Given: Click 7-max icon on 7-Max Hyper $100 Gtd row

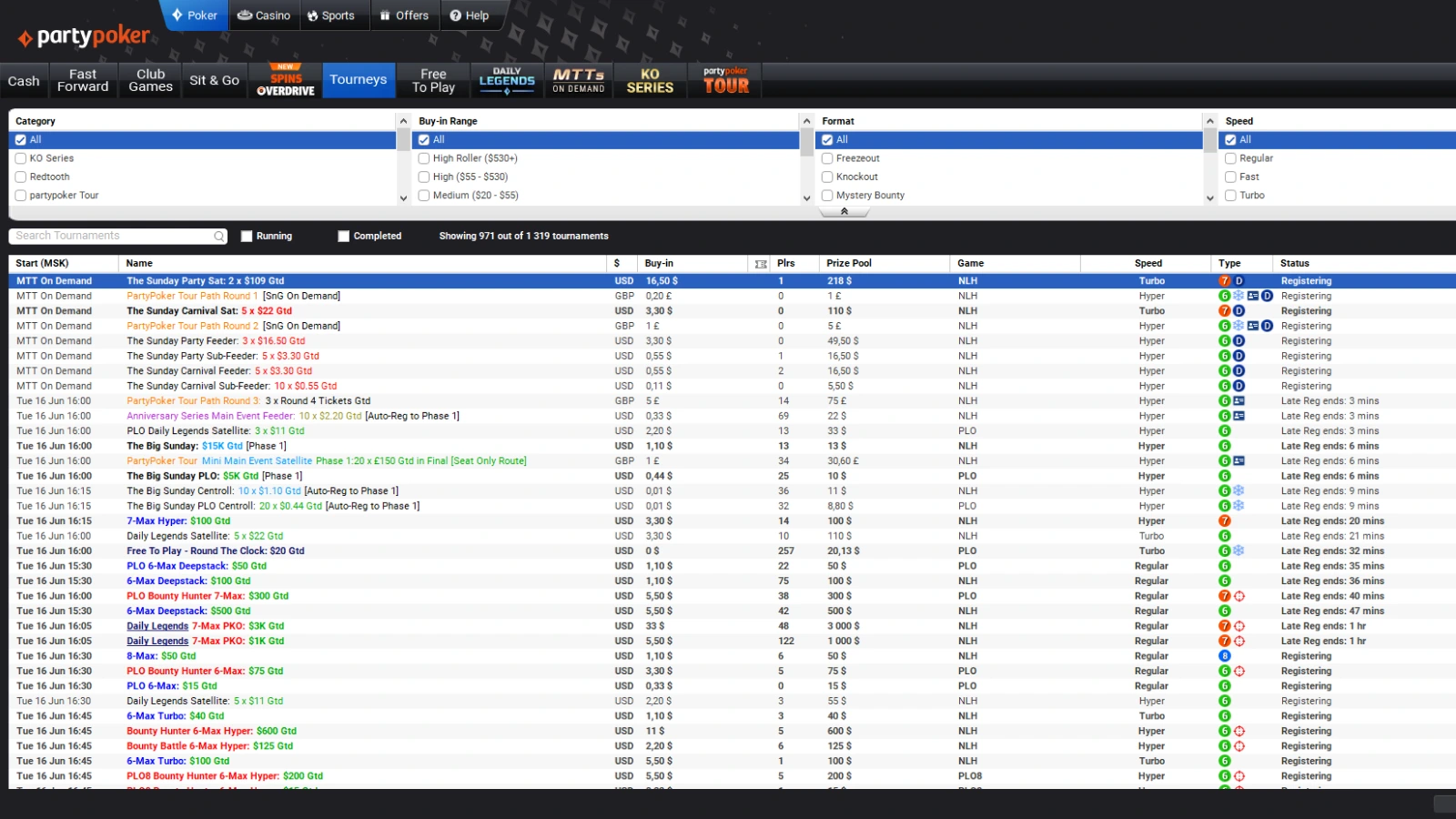Looking at the screenshot, I should [1225, 521].
